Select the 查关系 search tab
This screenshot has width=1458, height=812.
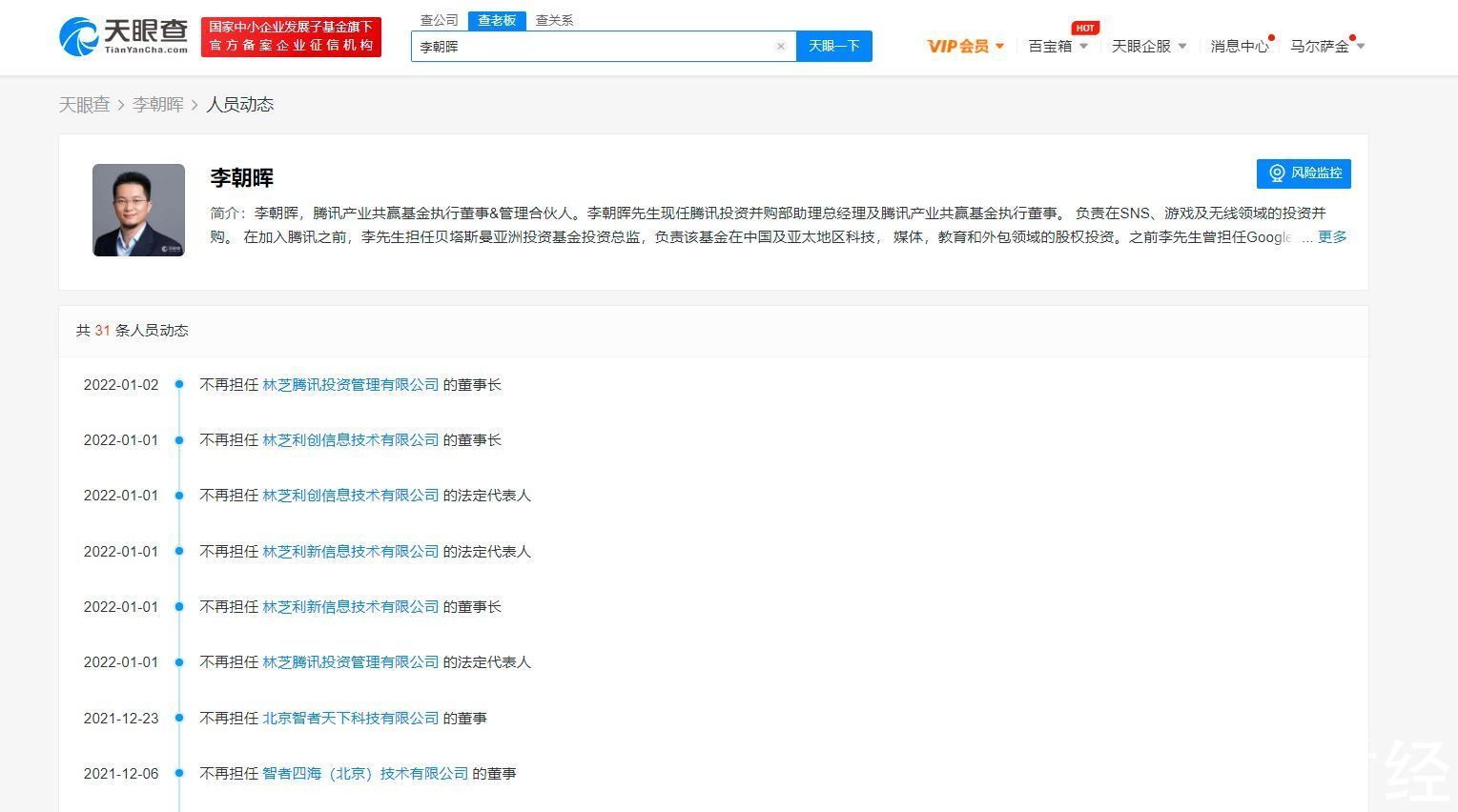pos(554,20)
